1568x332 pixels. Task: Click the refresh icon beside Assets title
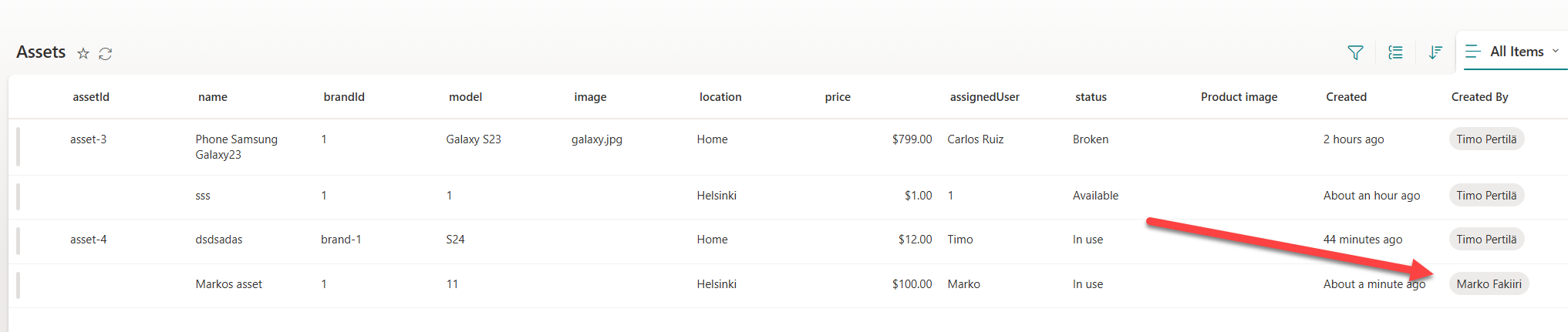point(106,53)
